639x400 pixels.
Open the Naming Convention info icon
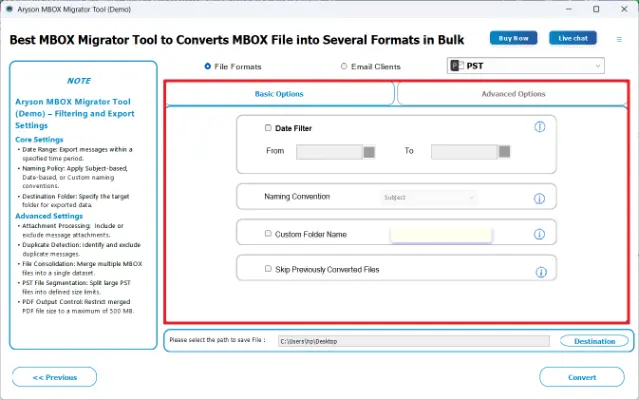[x=539, y=198]
